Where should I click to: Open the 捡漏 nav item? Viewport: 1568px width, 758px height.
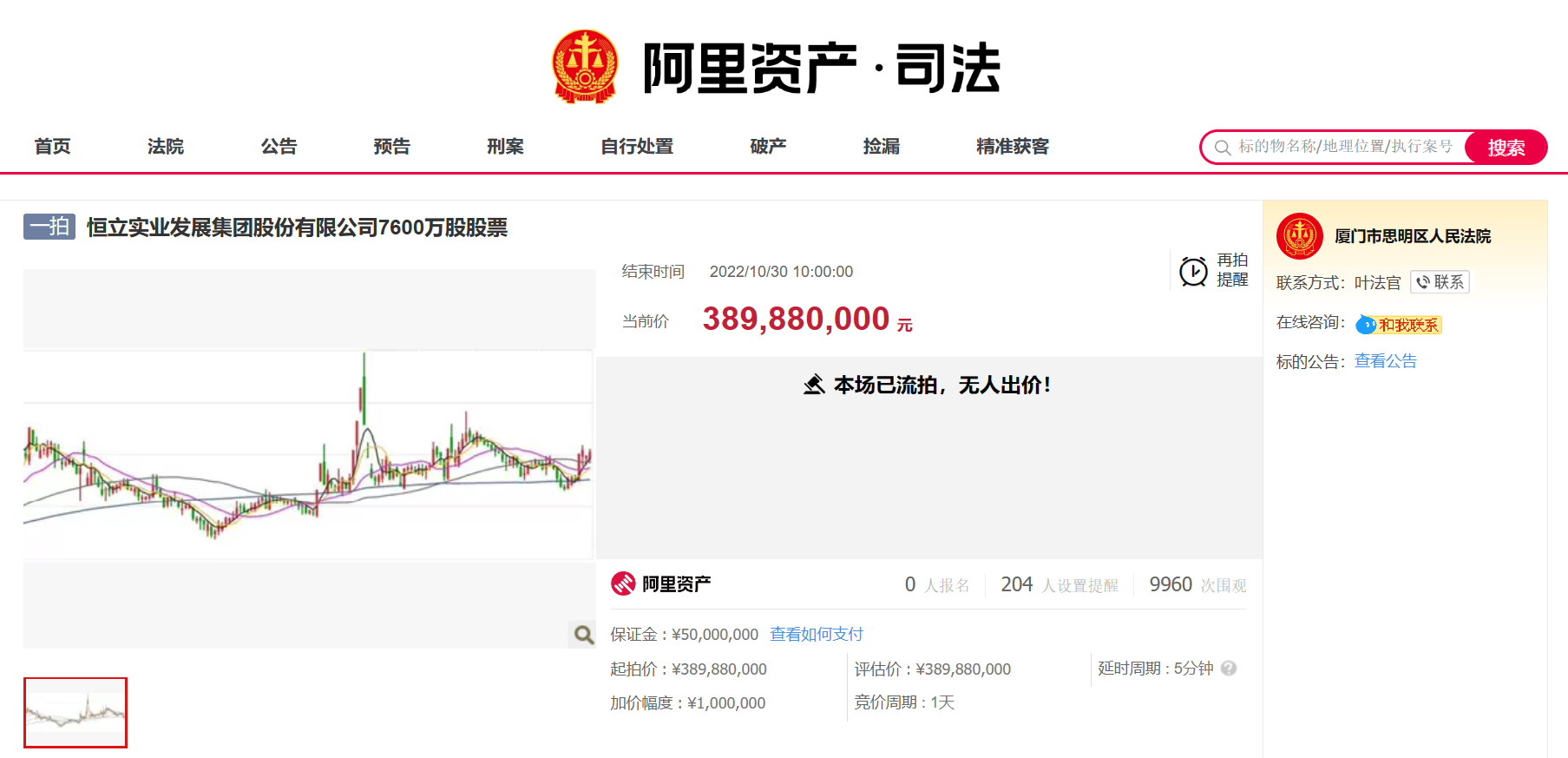click(x=881, y=146)
